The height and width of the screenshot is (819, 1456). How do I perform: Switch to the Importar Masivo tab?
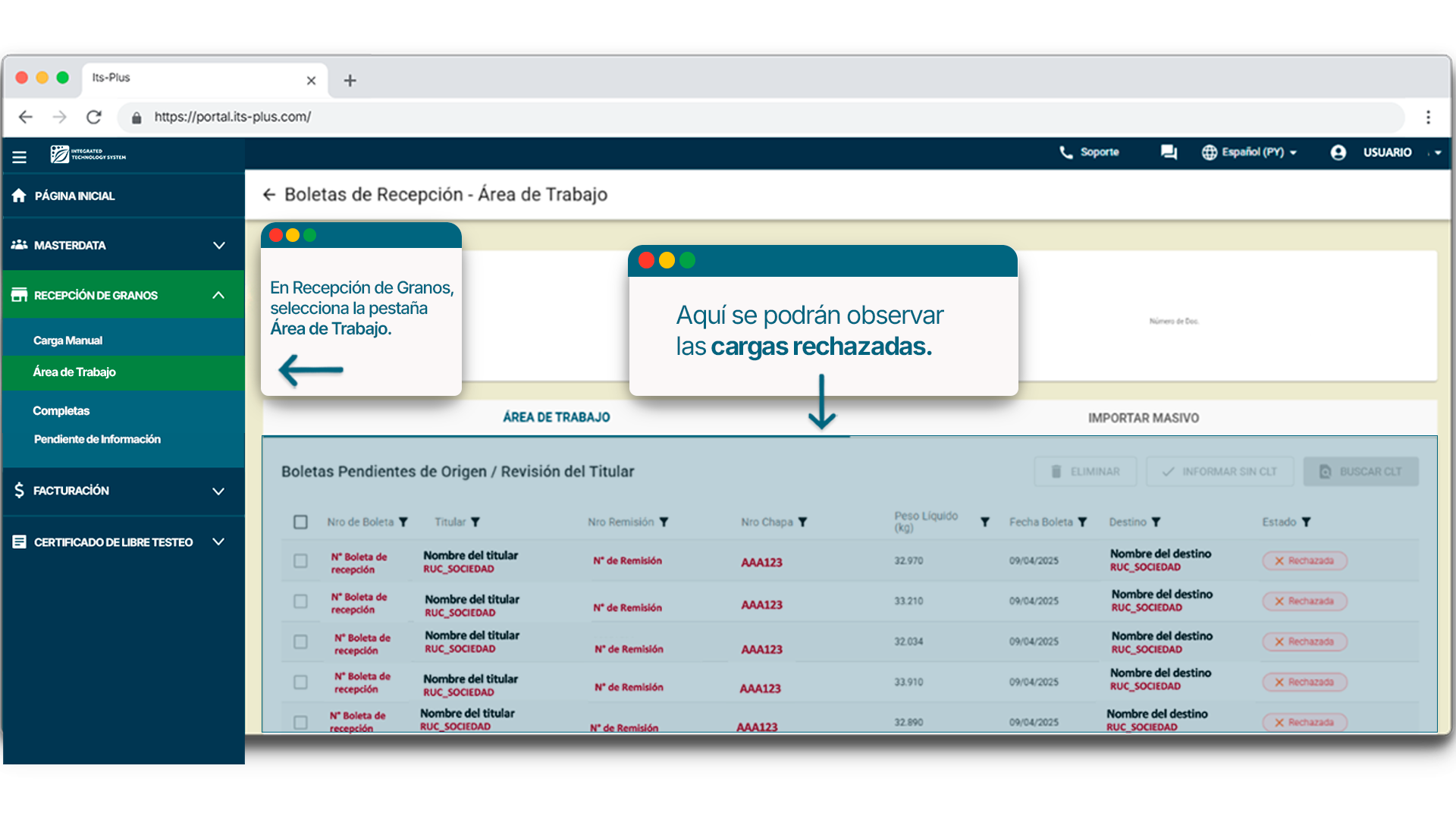(x=1143, y=418)
